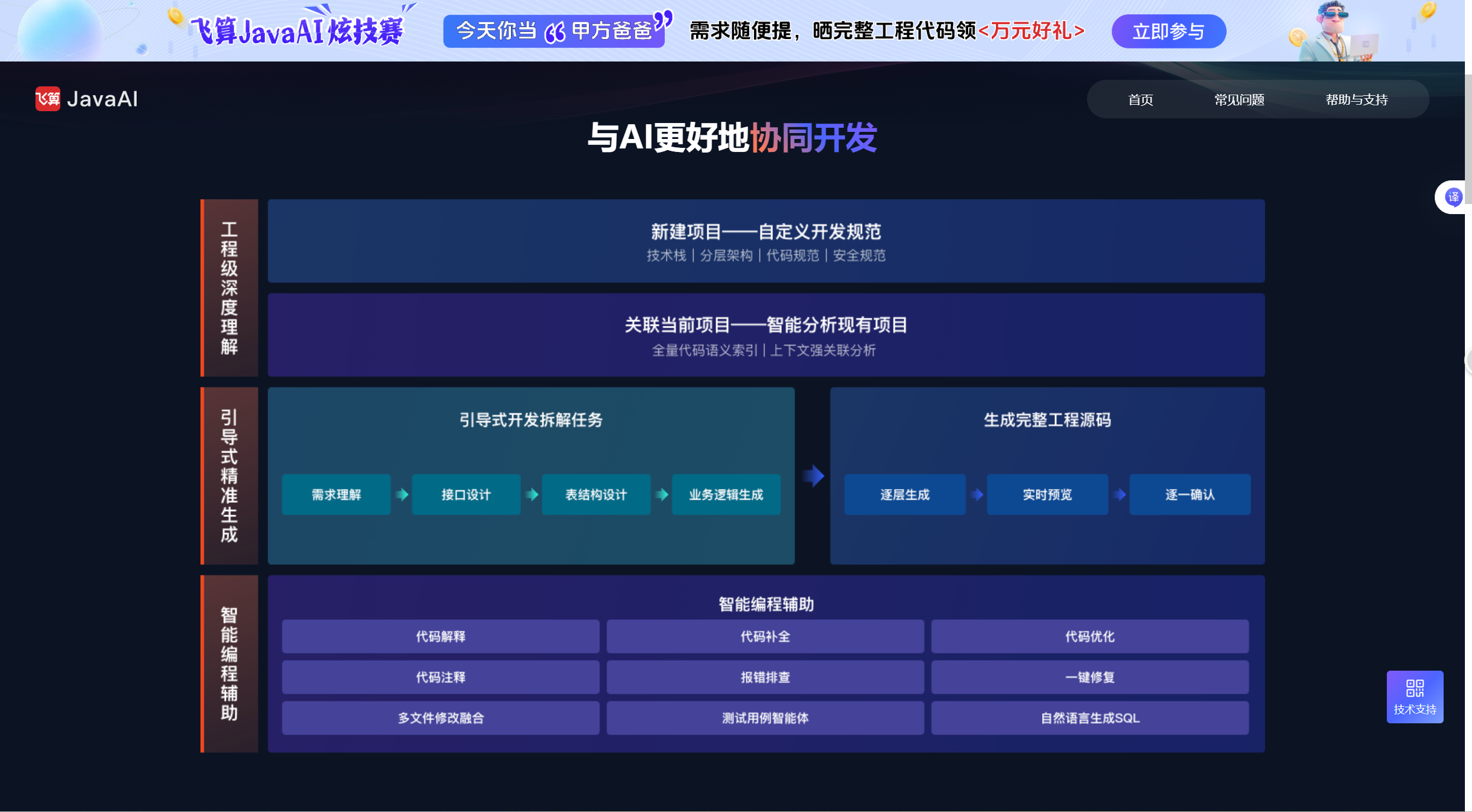
Task: Click the 工程级深度理解 side label
Action: coord(229,288)
